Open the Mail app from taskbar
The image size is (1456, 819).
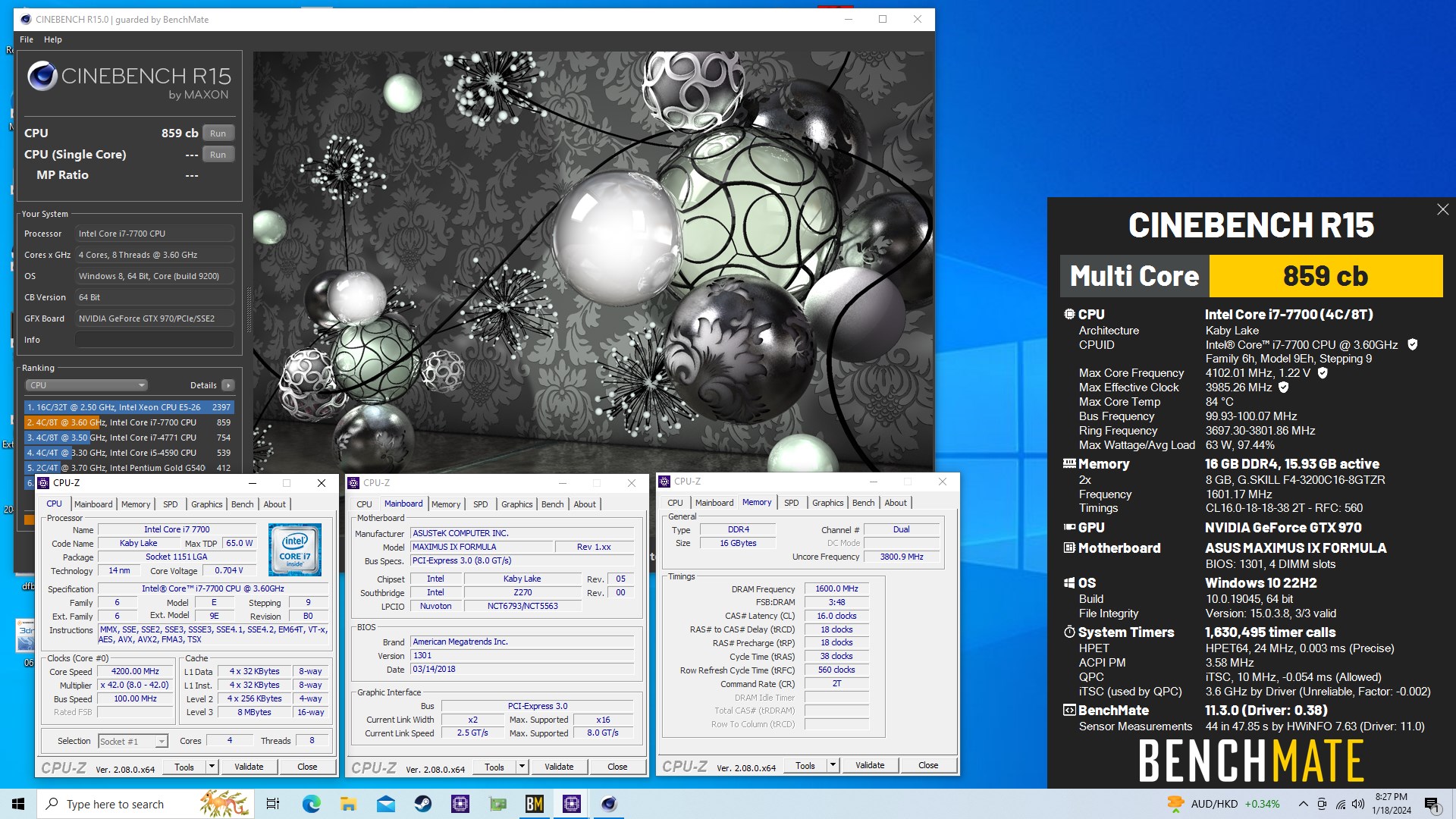pyautogui.click(x=385, y=804)
